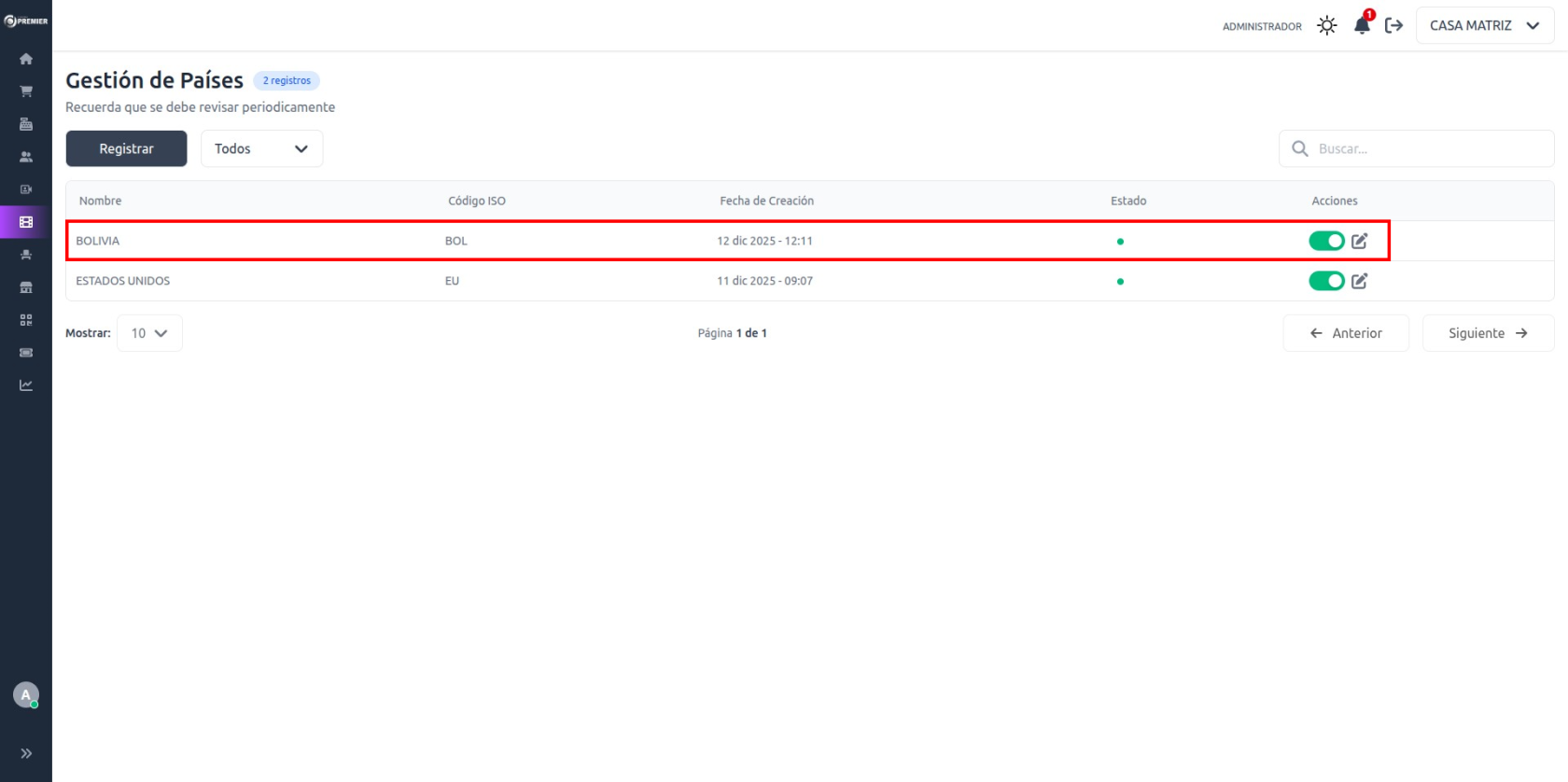This screenshot has width=1568, height=782.
Task: Open the users group sidebar icon
Action: (x=26, y=157)
